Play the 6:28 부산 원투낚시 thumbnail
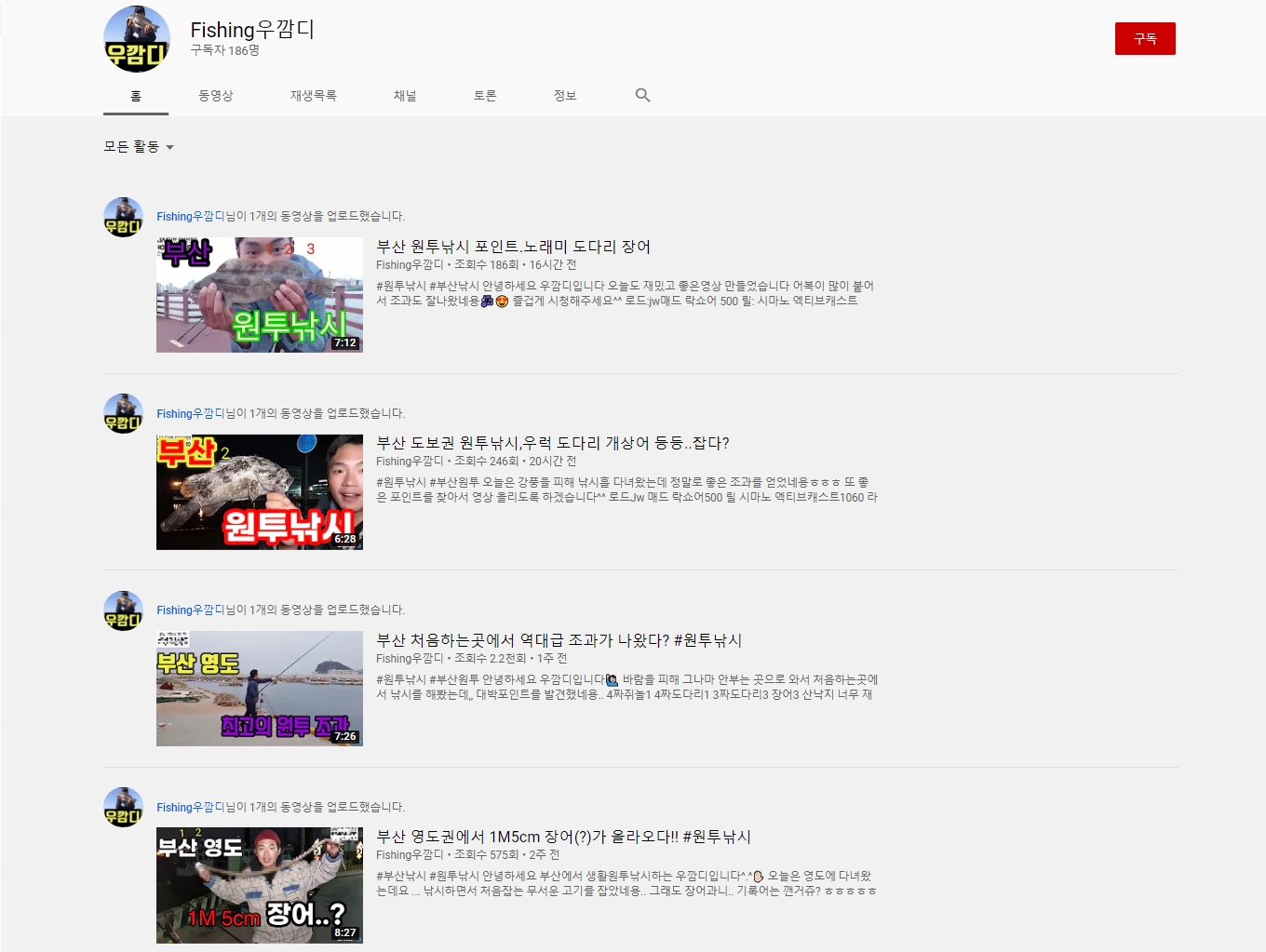Viewport: 1266px width, 952px height. [x=260, y=492]
